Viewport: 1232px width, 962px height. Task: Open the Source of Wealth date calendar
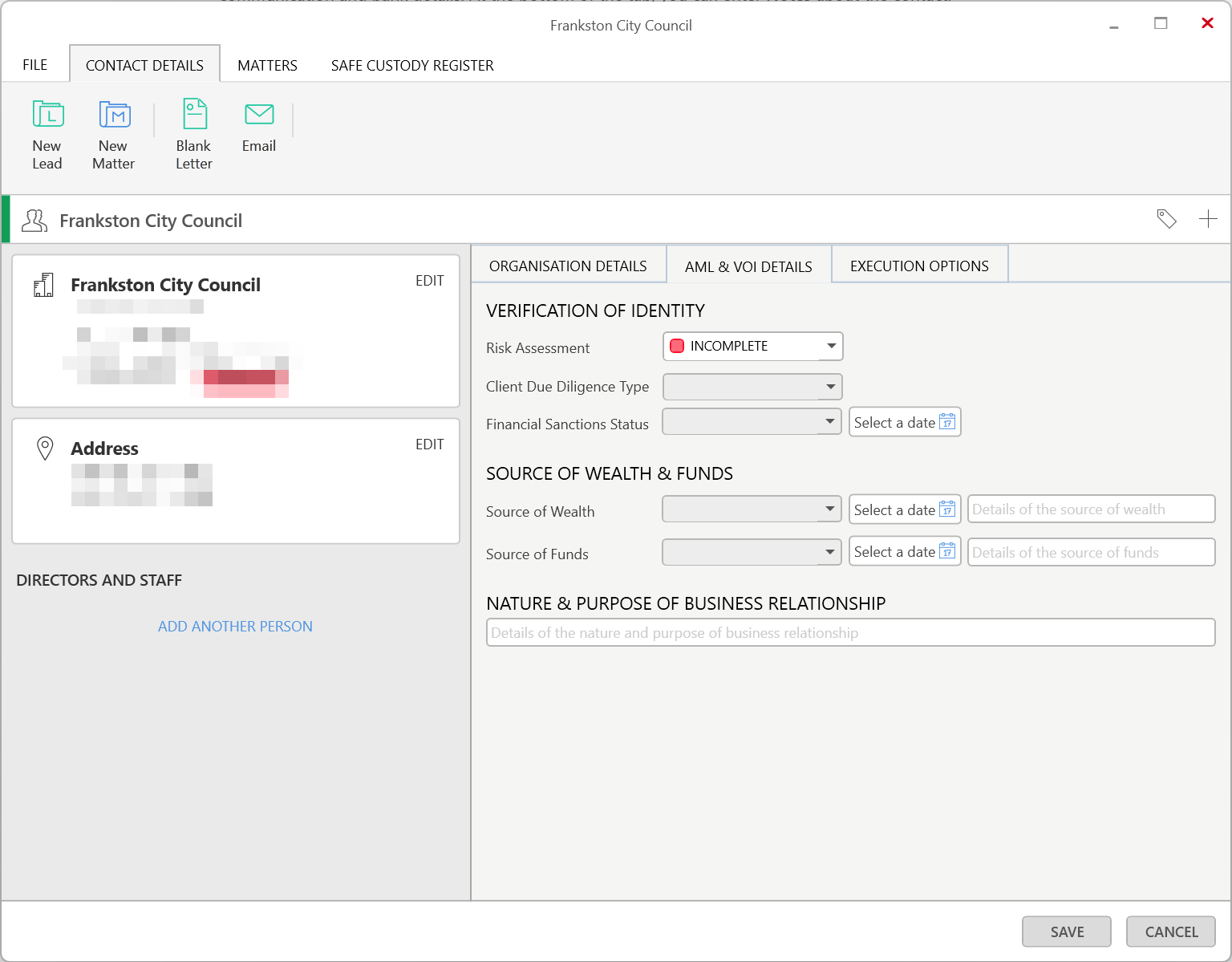click(947, 510)
